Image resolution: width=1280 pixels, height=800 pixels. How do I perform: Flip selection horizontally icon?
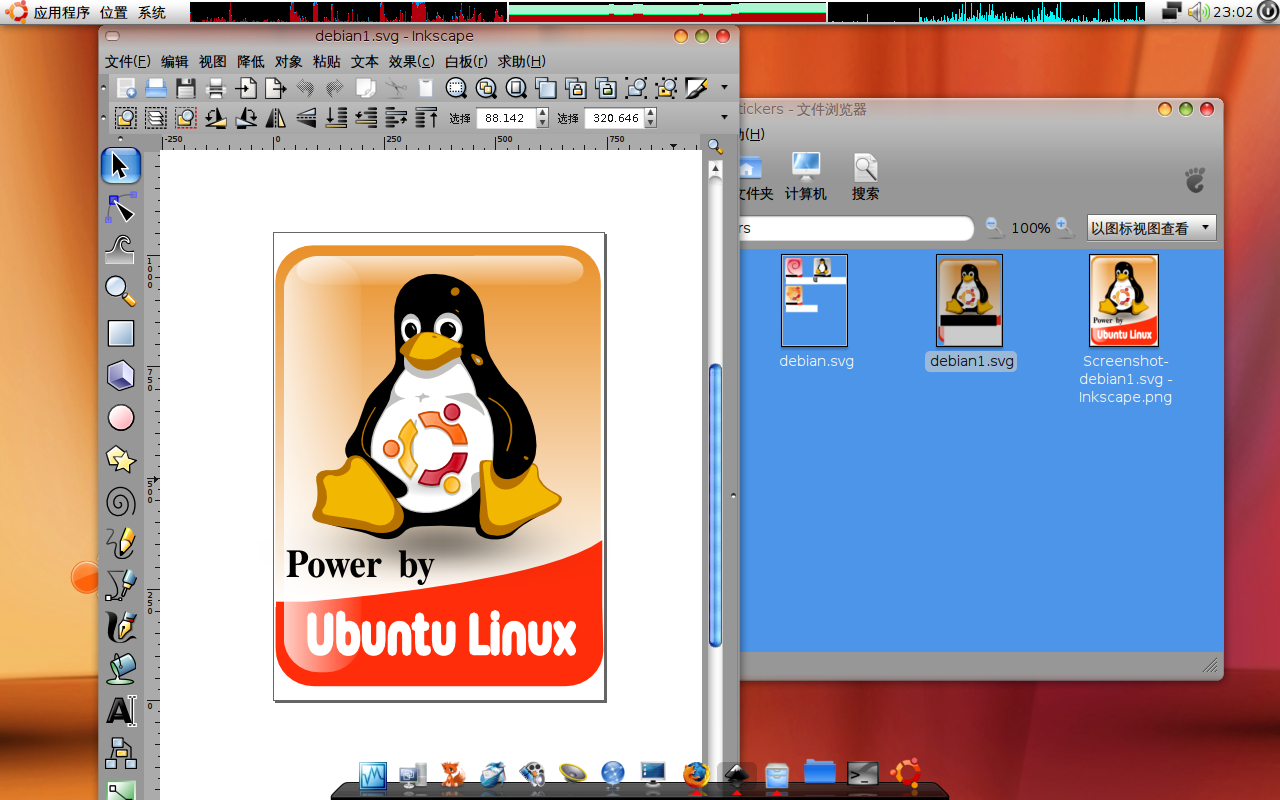coord(276,118)
